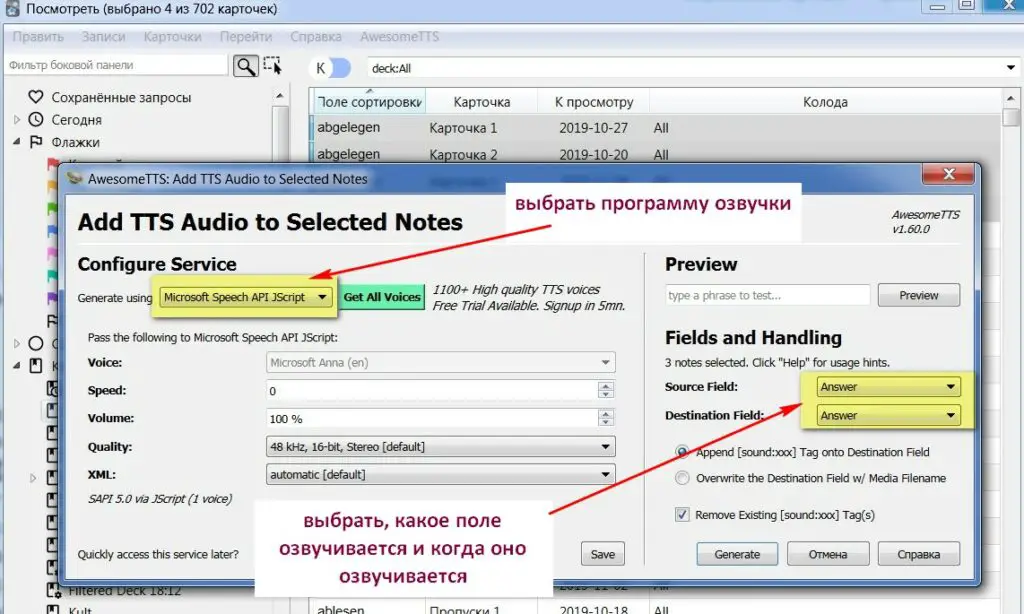This screenshot has width=1024, height=614.
Task: Click the Speed value field
Action: coord(432,391)
